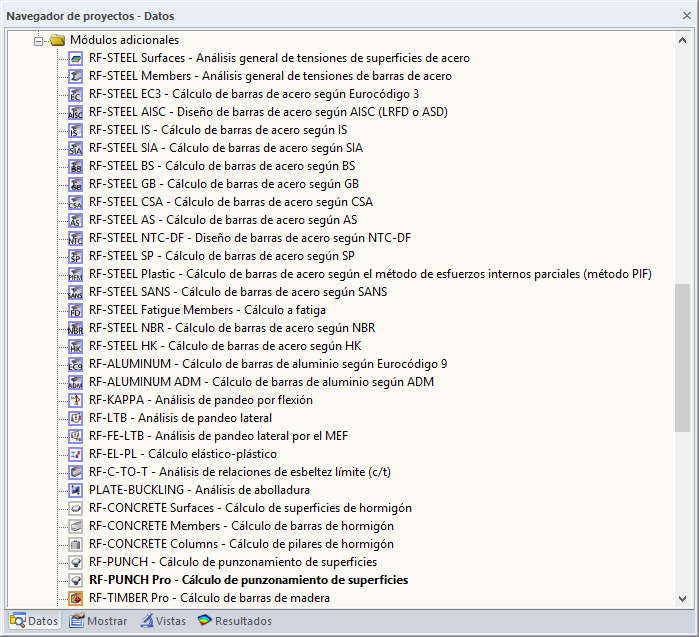Collapse the Módulos adicionales folder
Image resolution: width=699 pixels, height=637 pixels.
[x=38, y=41]
